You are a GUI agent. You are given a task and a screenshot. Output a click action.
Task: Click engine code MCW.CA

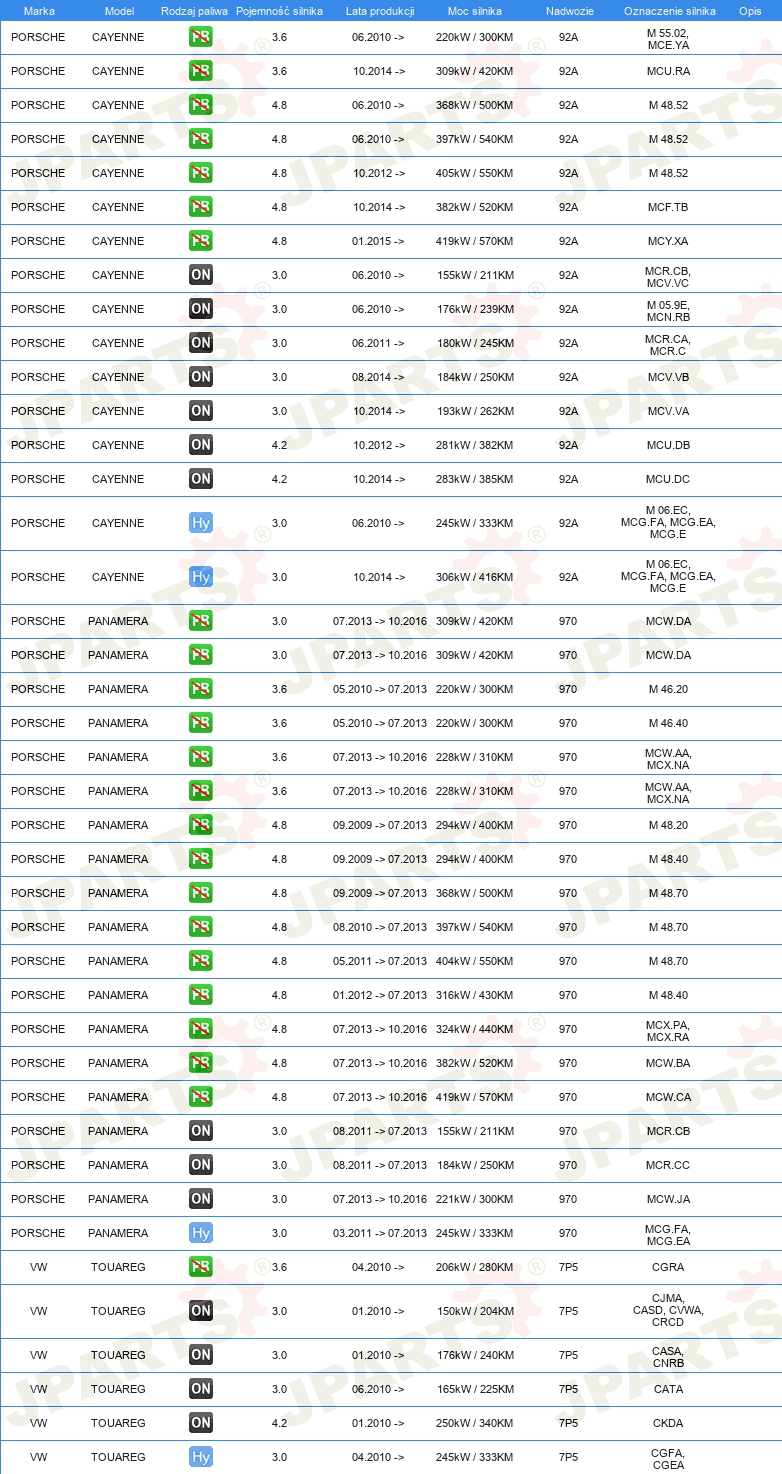(668, 1097)
